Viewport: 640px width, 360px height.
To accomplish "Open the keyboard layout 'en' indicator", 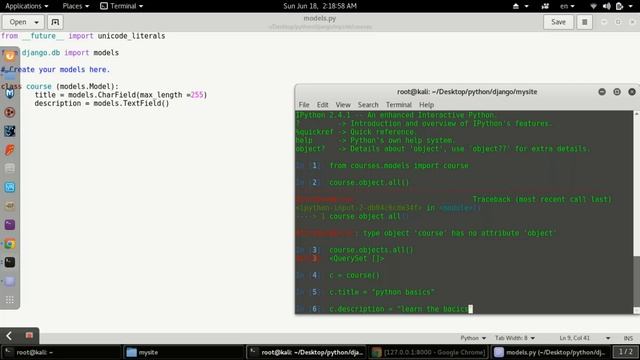I will pos(567,6).
